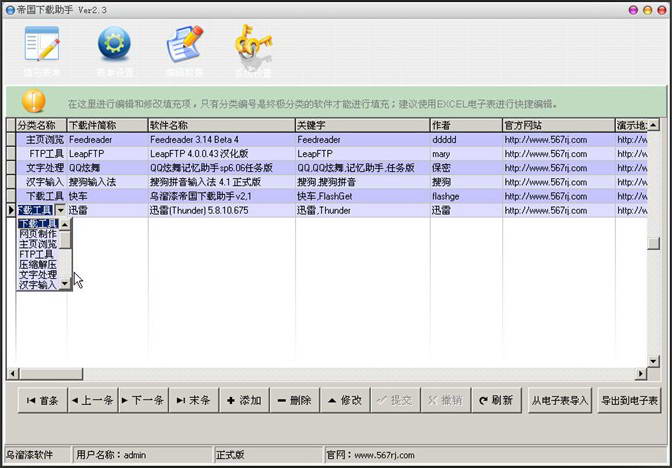Image resolution: width=672 pixels, height=468 pixels.
Task: Select the row marker beside 快车 row
Action: tap(11, 196)
